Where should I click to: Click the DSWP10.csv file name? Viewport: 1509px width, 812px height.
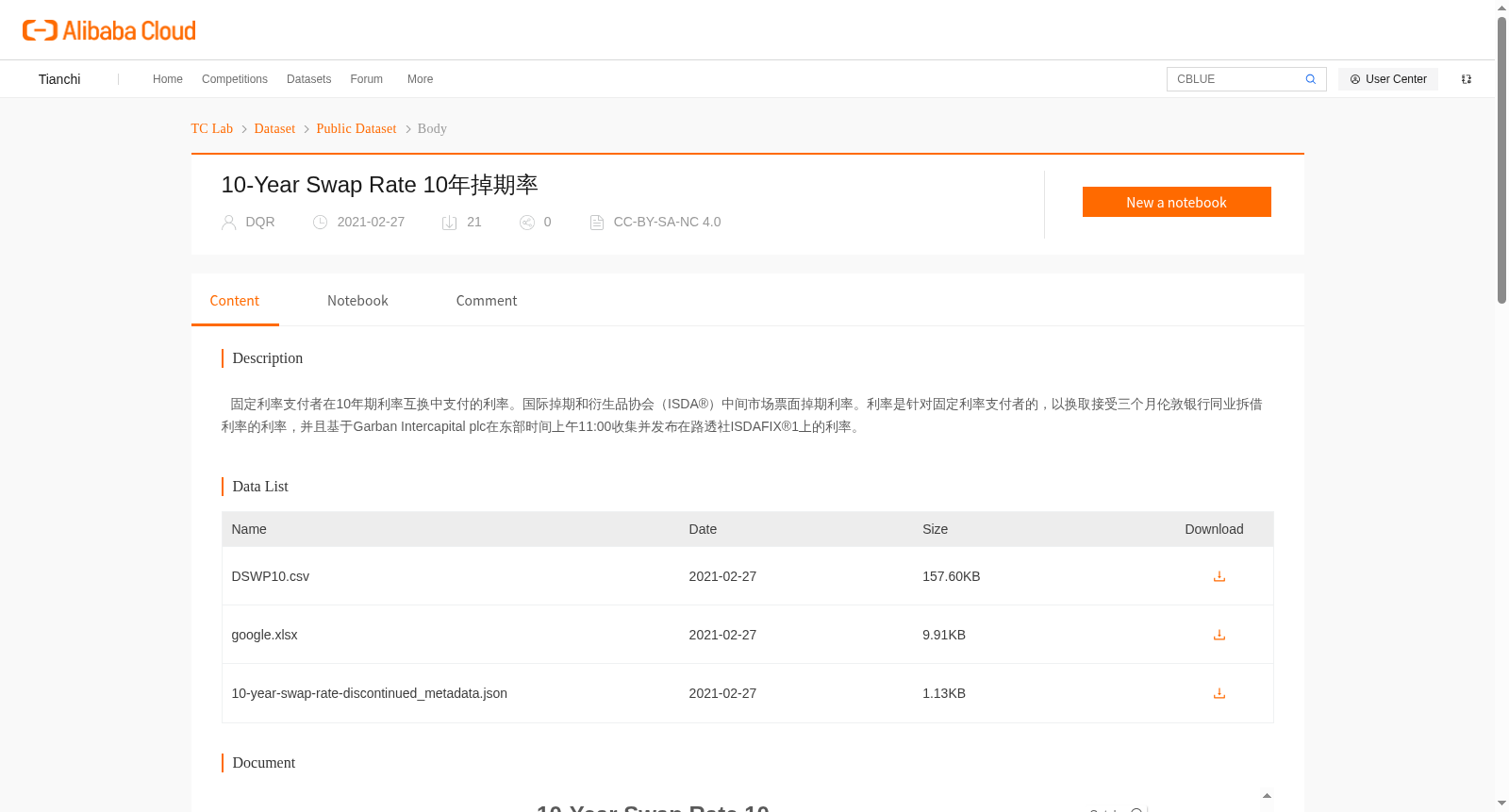pos(271,576)
